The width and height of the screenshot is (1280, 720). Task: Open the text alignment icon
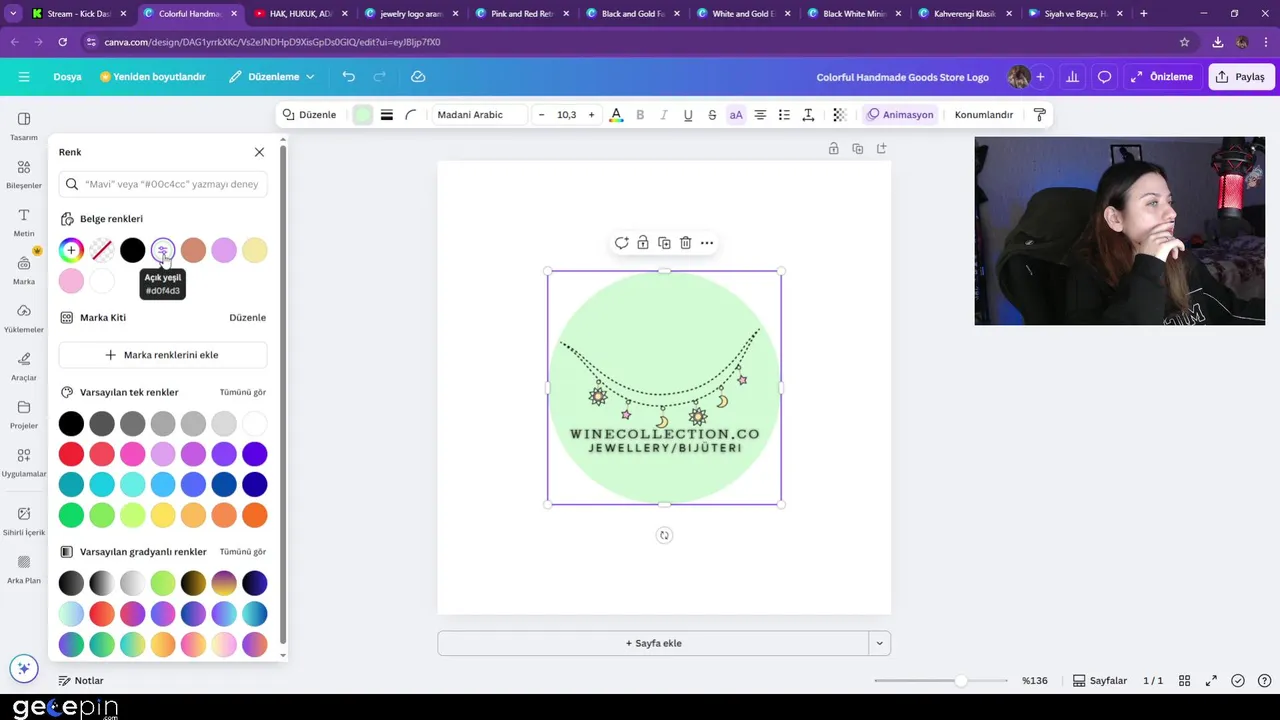pos(760,115)
